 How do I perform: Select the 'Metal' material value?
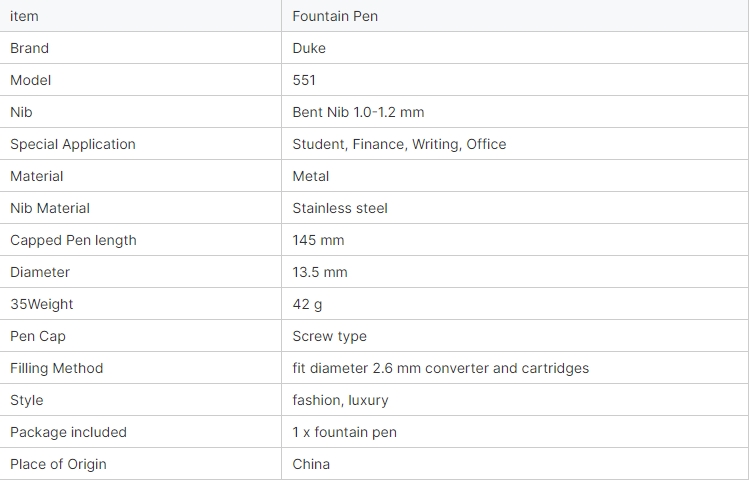[310, 176]
